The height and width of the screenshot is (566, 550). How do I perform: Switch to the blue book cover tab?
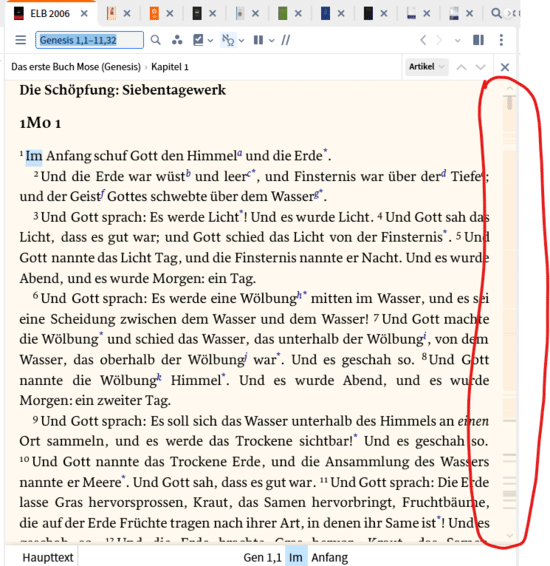(326, 14)
